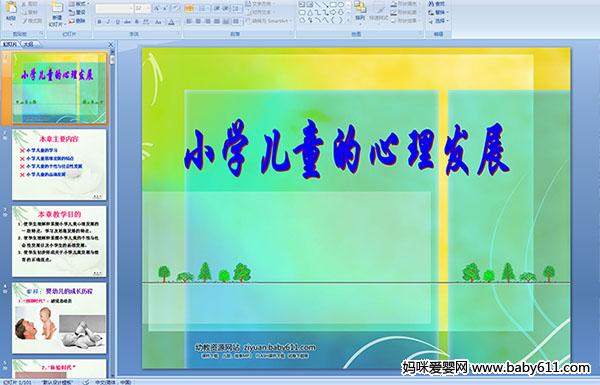
Task: Click the Decrease Indent button
Action: coord(217,8)
